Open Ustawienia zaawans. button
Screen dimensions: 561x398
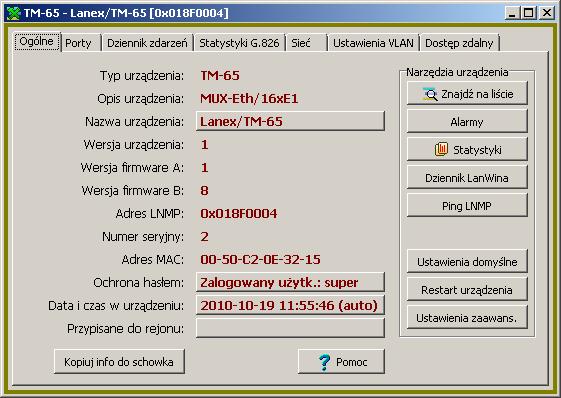(x=467, y=317)
